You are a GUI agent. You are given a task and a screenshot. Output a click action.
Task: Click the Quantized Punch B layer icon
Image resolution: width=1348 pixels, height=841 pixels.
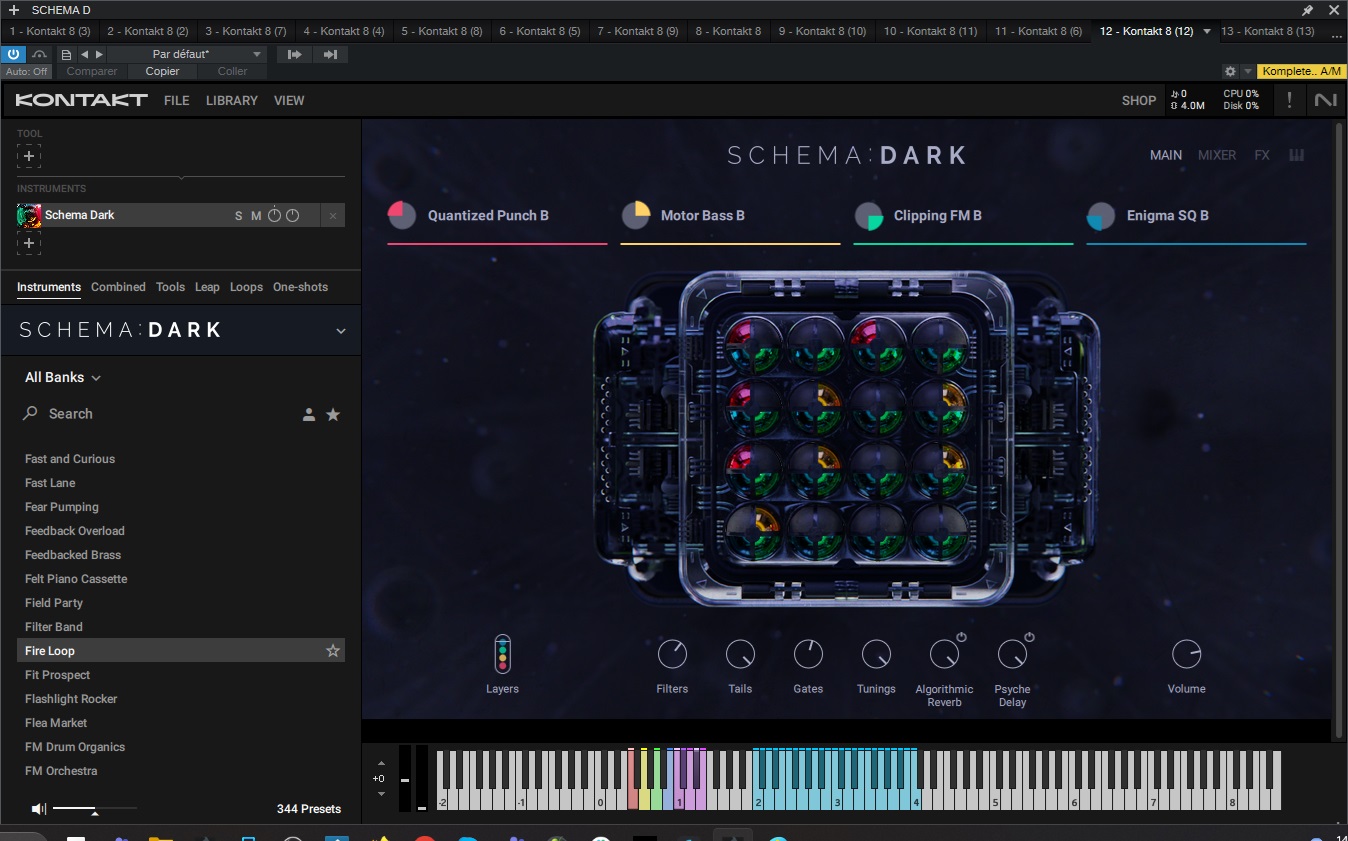402,215
